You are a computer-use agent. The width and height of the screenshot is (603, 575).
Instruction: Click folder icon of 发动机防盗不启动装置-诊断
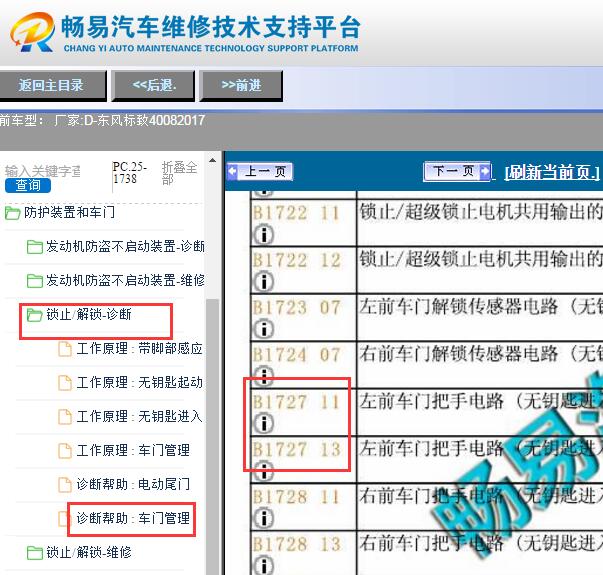click(35, 247)
